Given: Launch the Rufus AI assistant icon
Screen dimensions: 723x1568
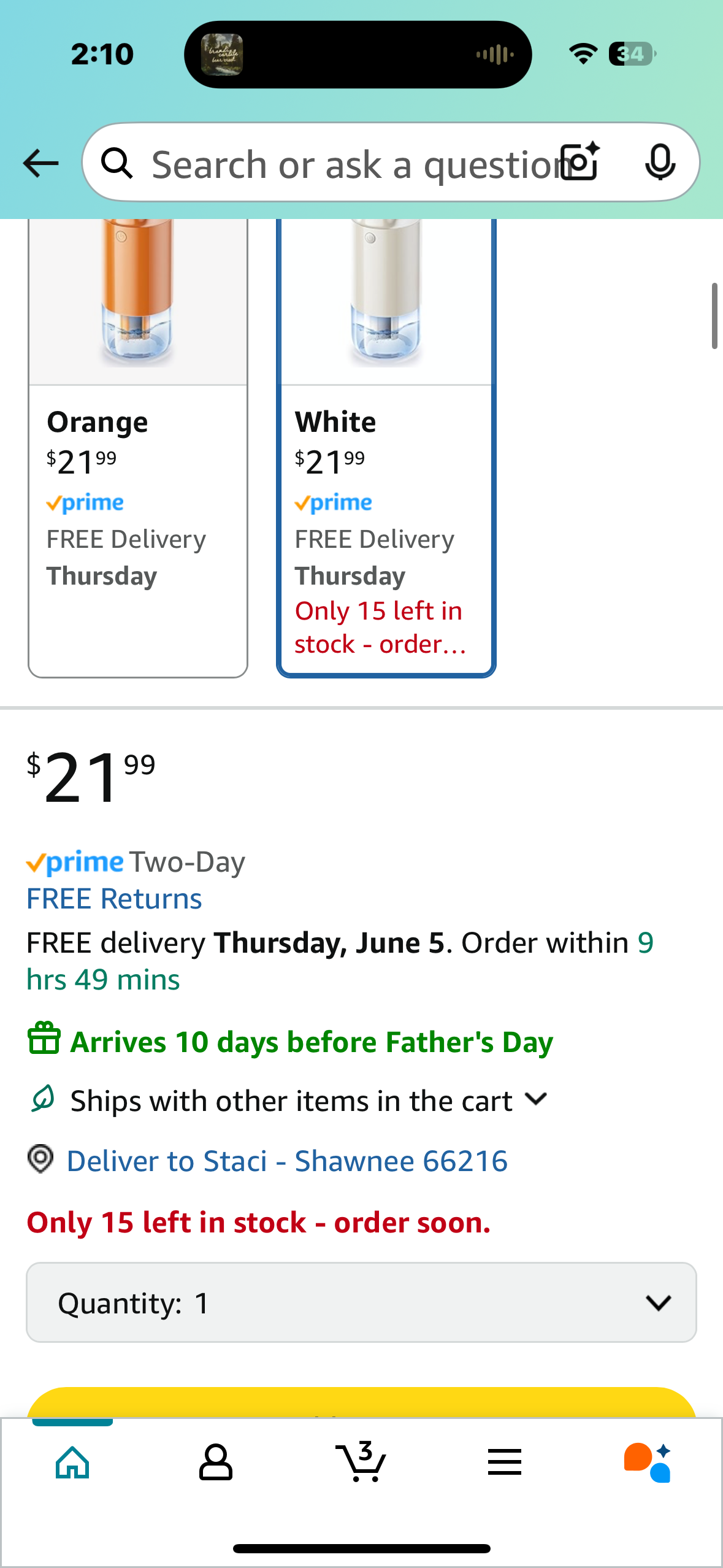Looking at the screenshot, I should (648, 1462).
